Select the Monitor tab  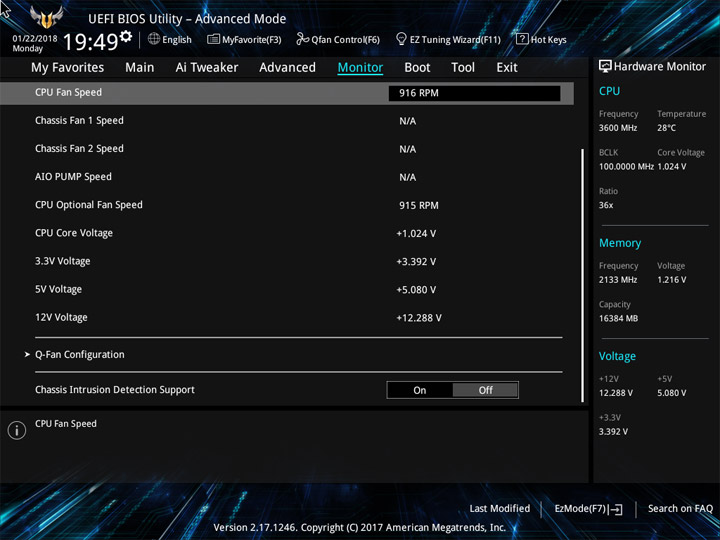360,68
